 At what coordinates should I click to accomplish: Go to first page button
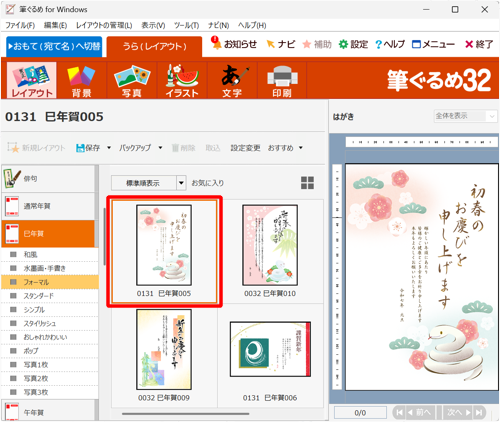[x=399, y=412]
